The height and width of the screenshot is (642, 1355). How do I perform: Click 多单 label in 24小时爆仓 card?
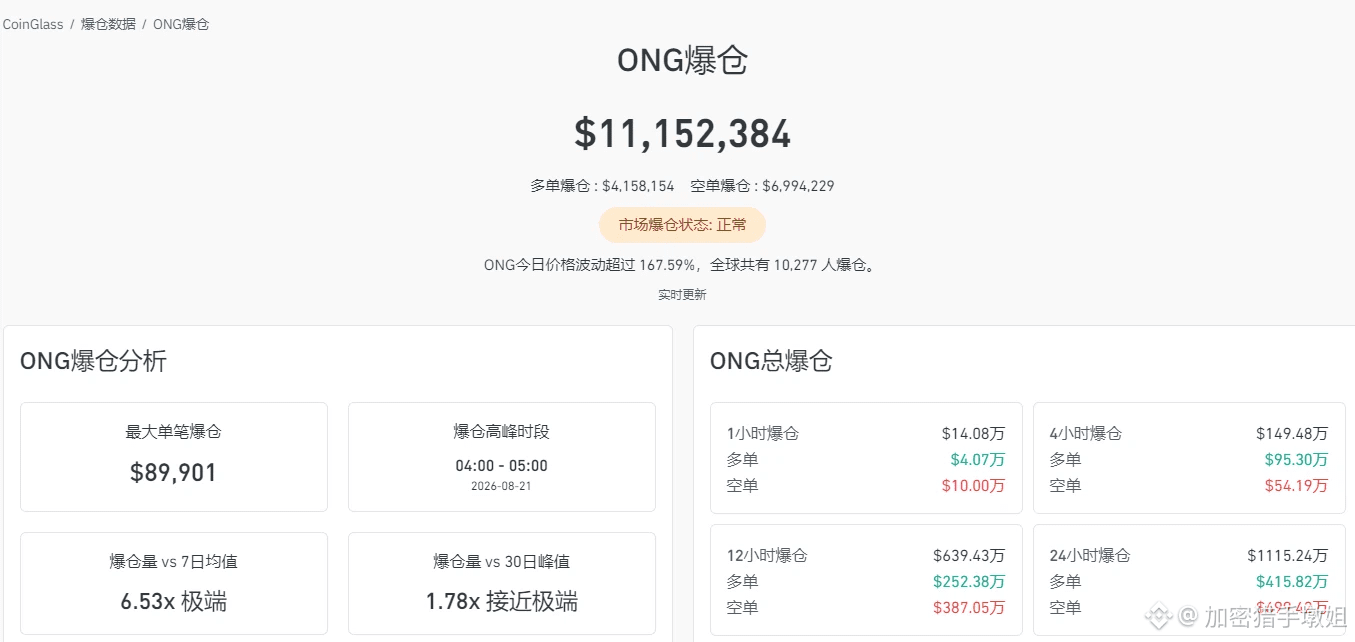1066,582
